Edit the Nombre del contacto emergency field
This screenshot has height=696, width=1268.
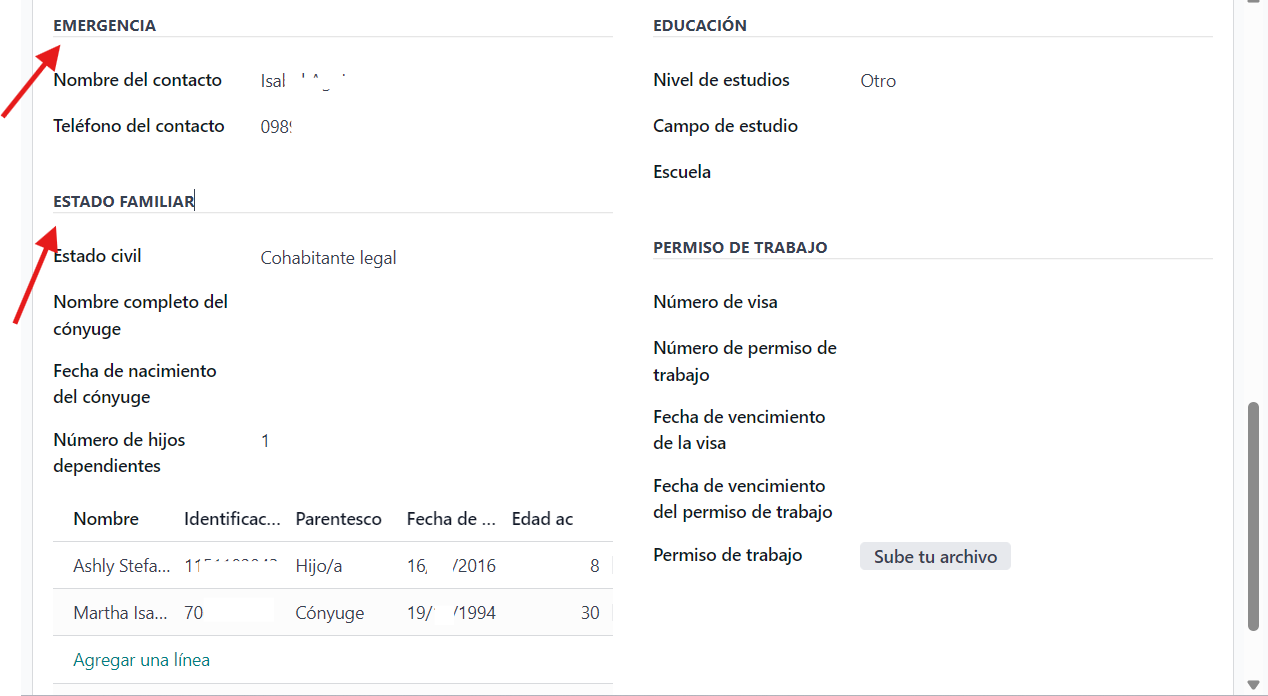(430, 81)
